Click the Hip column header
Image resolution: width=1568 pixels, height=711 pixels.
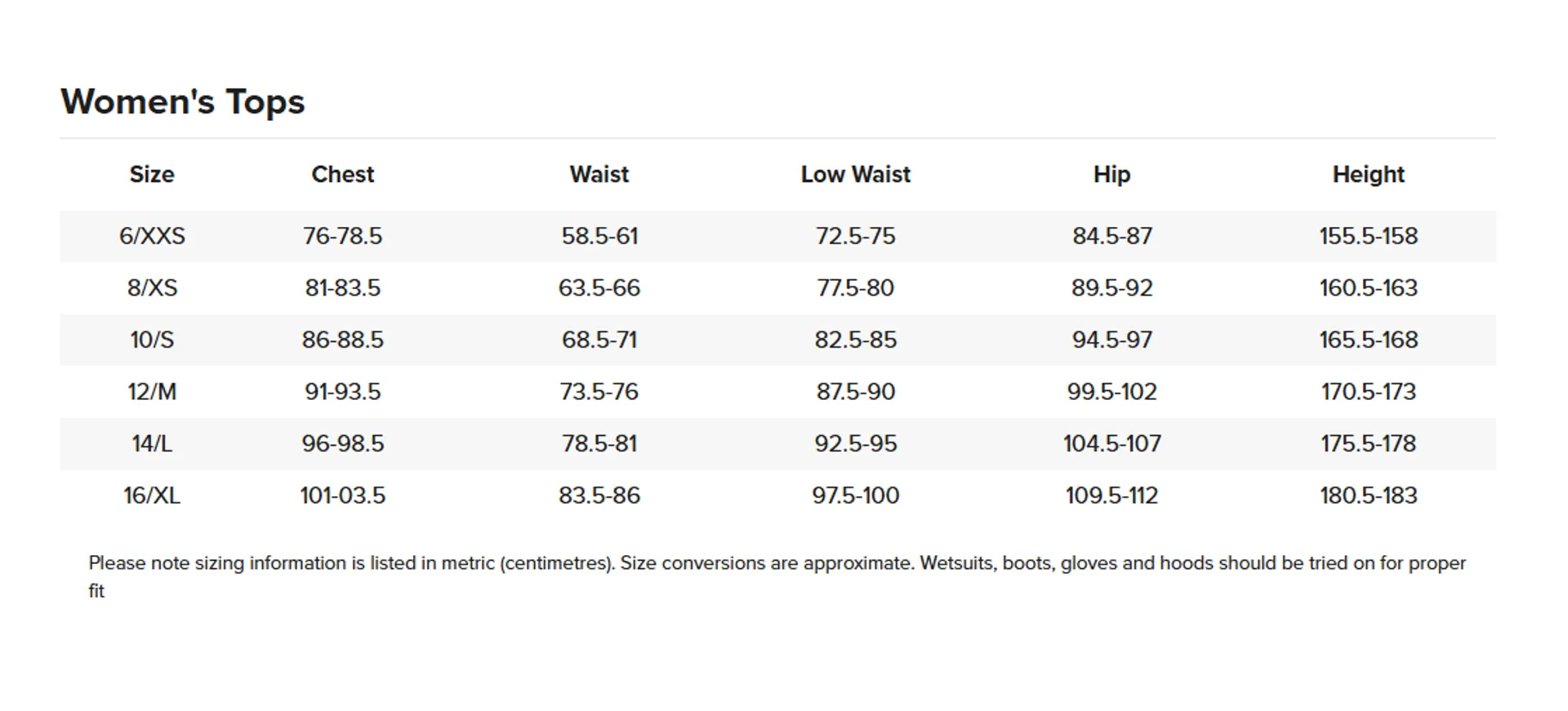click(x=1111, y=174)
